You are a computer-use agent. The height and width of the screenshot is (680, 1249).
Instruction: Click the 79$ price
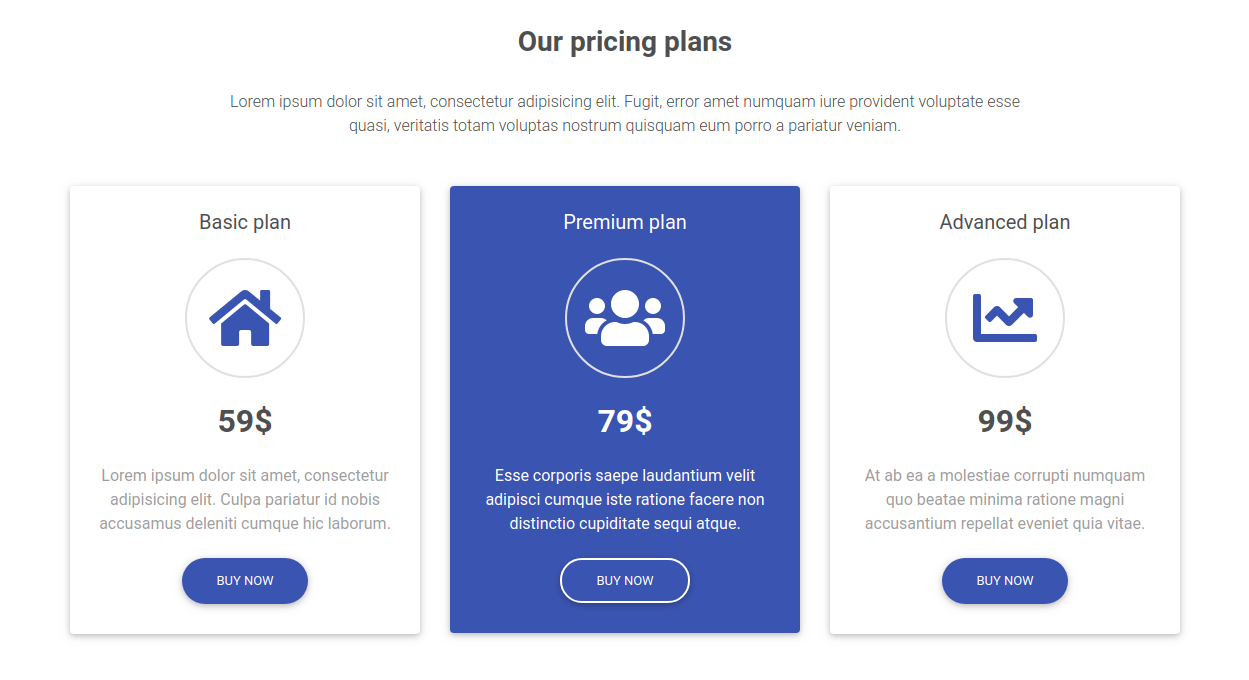pyautogui.click(x=625, y=421)
